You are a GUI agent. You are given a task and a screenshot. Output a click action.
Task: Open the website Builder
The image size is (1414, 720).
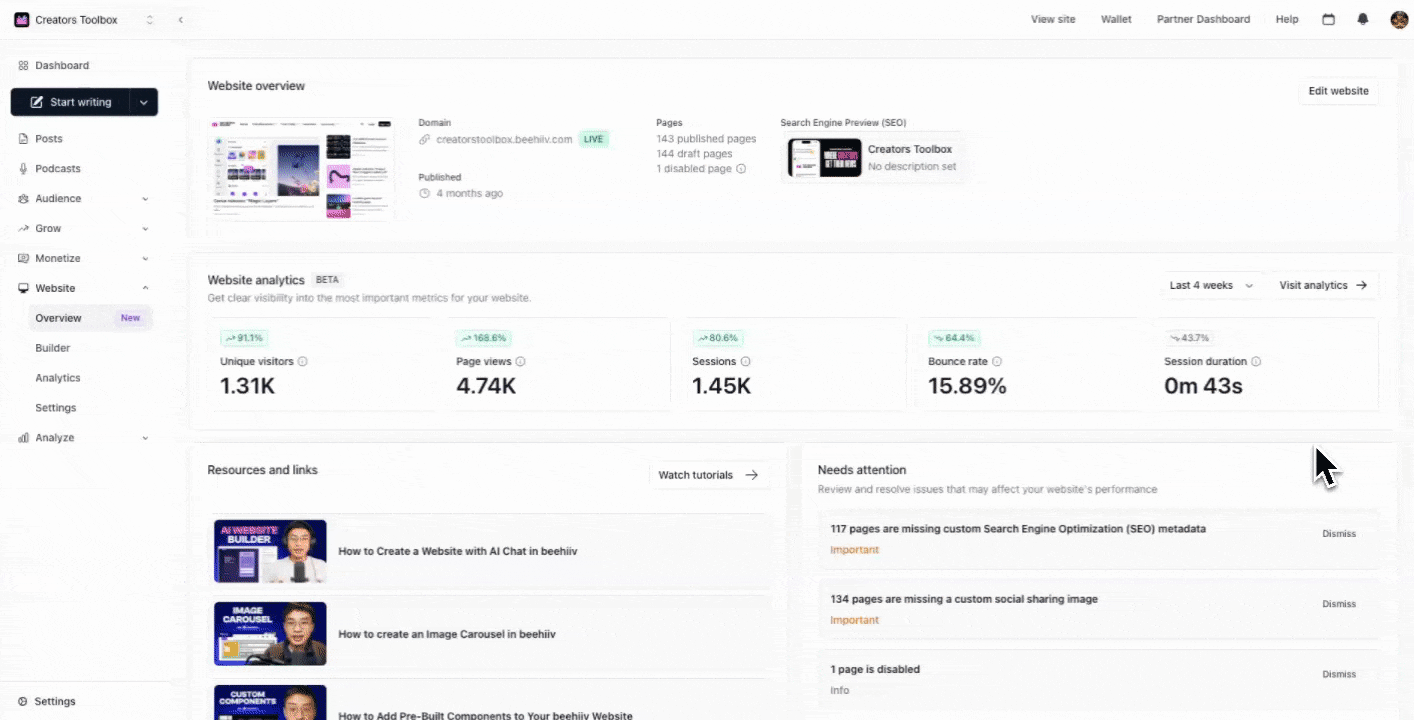click(x=53, y=348)
